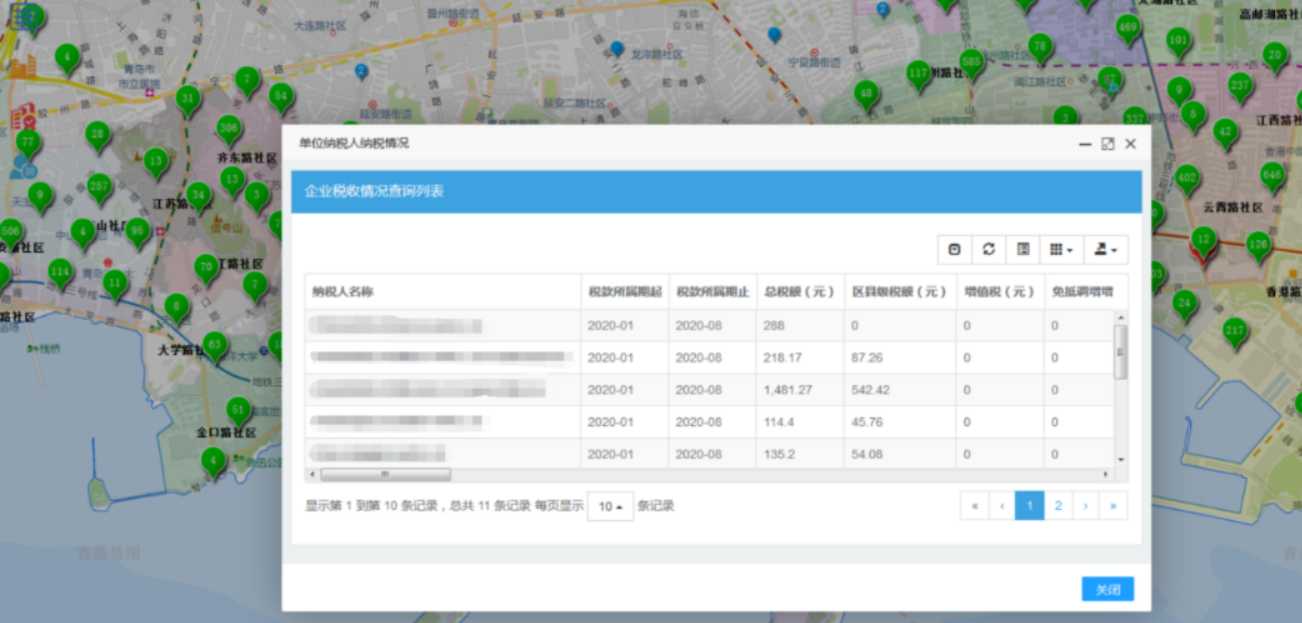
Task: Jump to the first page arrow
Action: pyautogui.click(x=974, y=506)
